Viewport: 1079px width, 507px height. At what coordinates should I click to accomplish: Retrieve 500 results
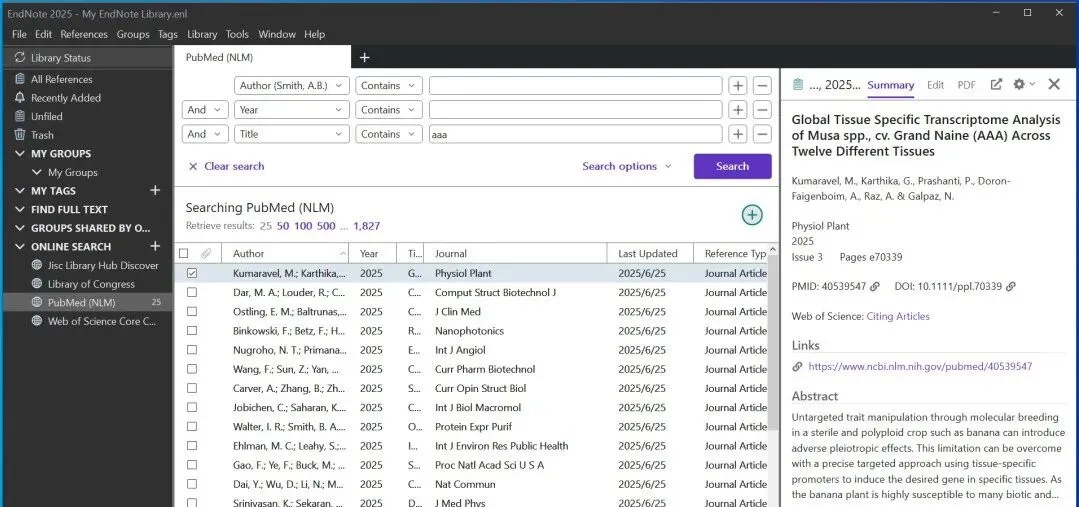point(326,226)
